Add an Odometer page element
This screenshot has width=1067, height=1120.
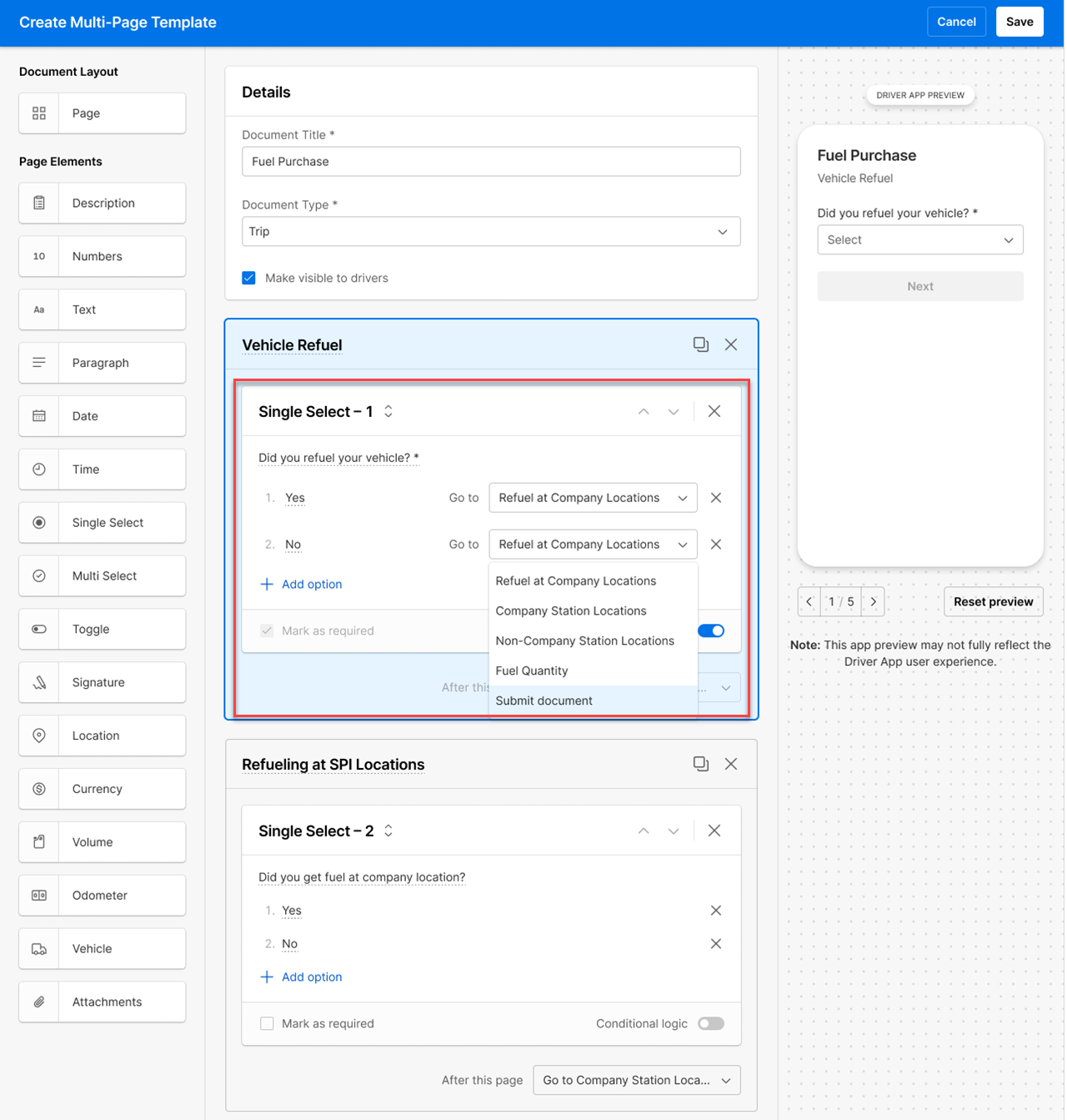click(x=102, y=896)
